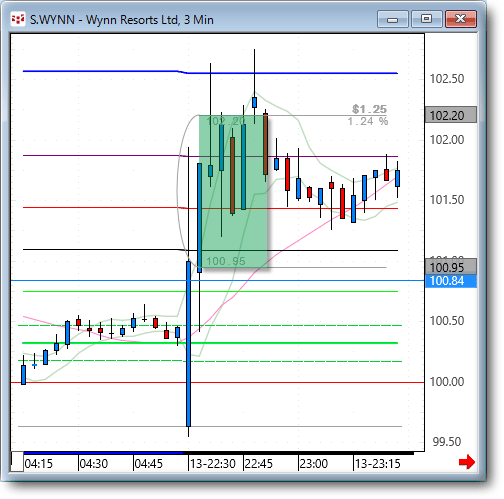Click the 100.50 price scale value
Viewport: 504px width, 499px height.
click(447, 321)
